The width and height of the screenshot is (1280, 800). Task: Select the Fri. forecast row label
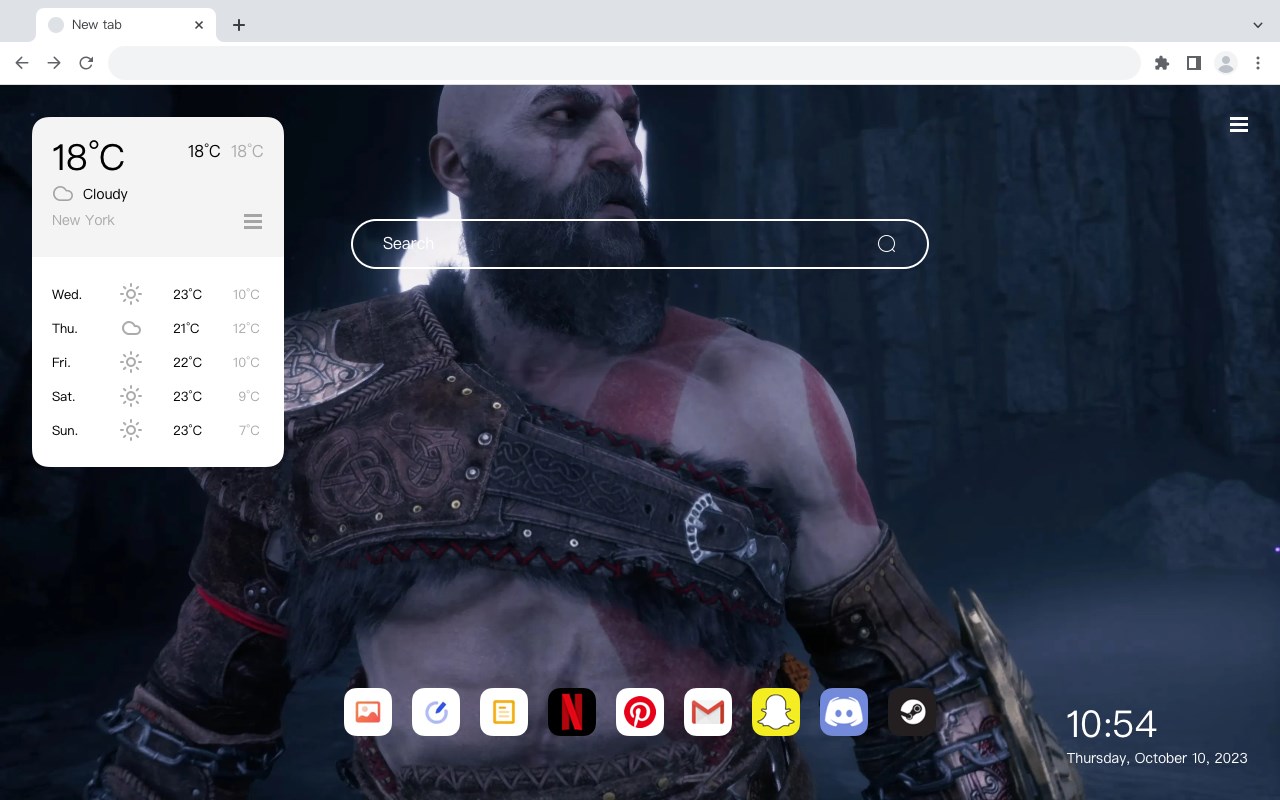(x=61, y=362)
